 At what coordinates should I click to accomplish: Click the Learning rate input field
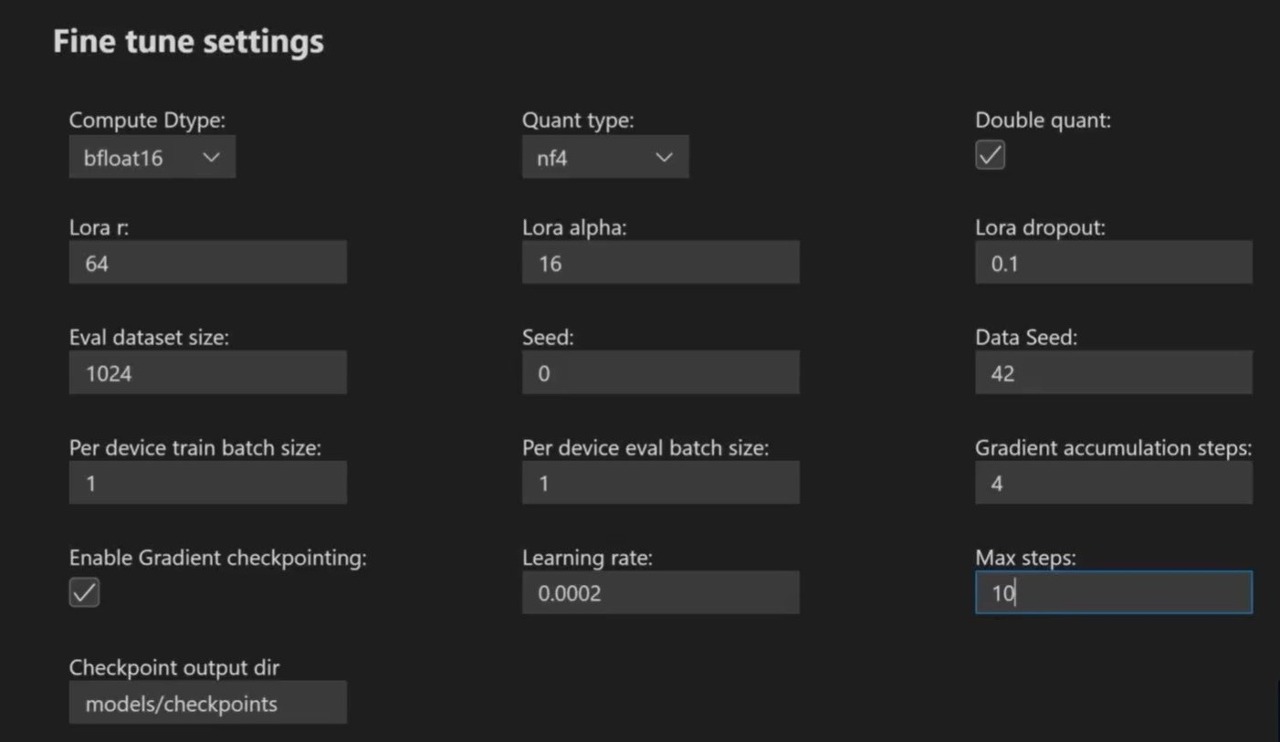(x=660, y=593)
